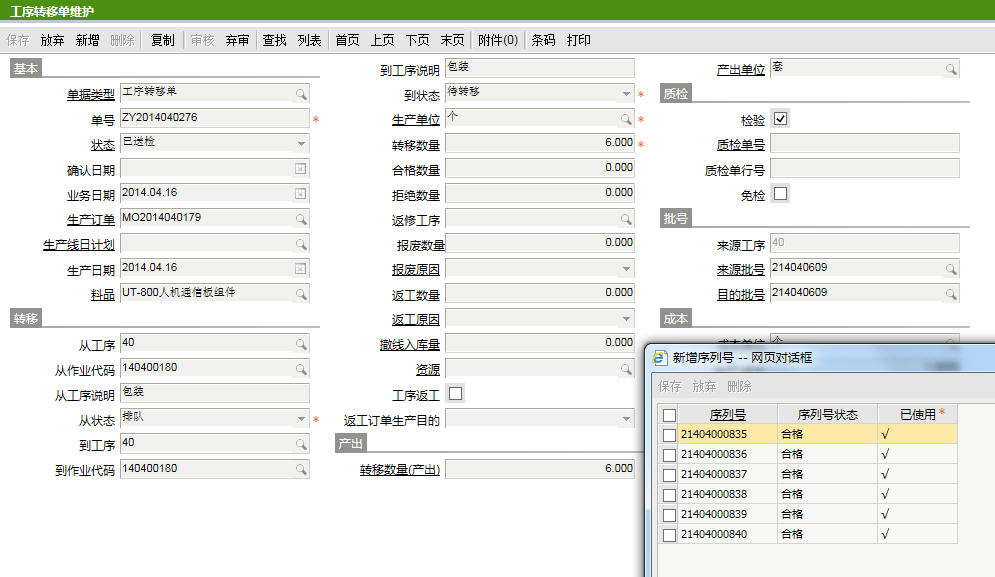Click 打印 in the toolbar

click(579, 40)
